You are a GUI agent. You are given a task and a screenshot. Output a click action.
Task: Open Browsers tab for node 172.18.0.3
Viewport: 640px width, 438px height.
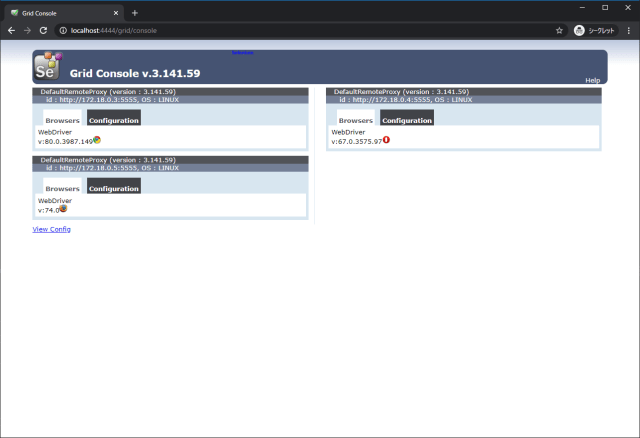[x=62, y=118]
